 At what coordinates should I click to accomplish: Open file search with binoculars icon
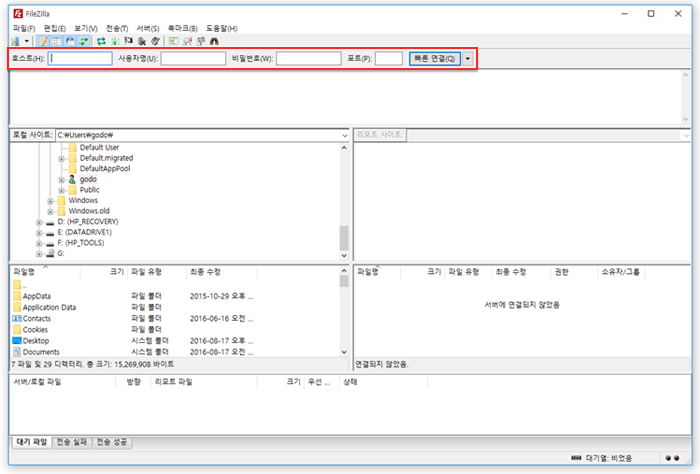click(214, 42)
